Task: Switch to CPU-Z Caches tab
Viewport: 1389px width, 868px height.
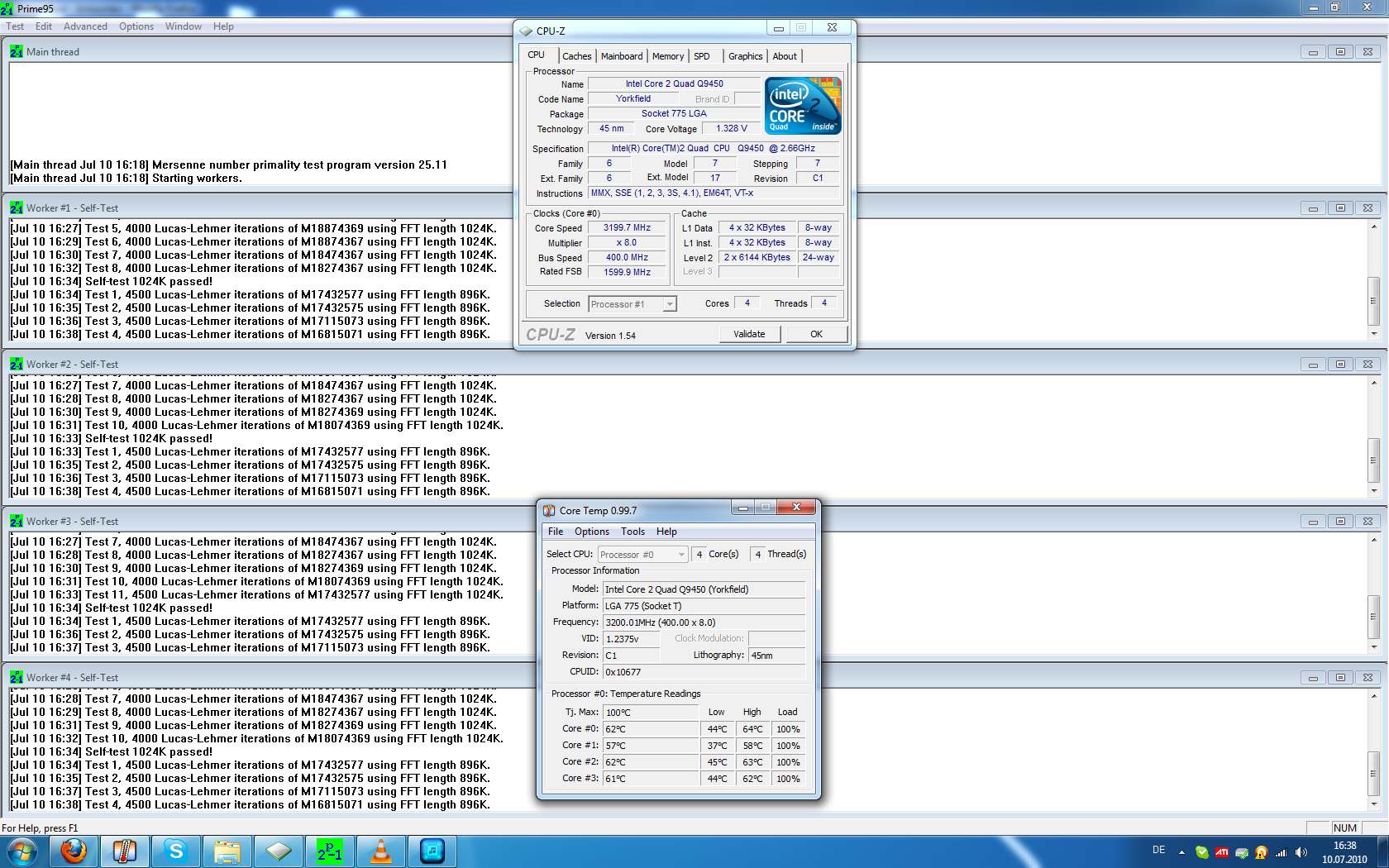Action: coord(577,56)
